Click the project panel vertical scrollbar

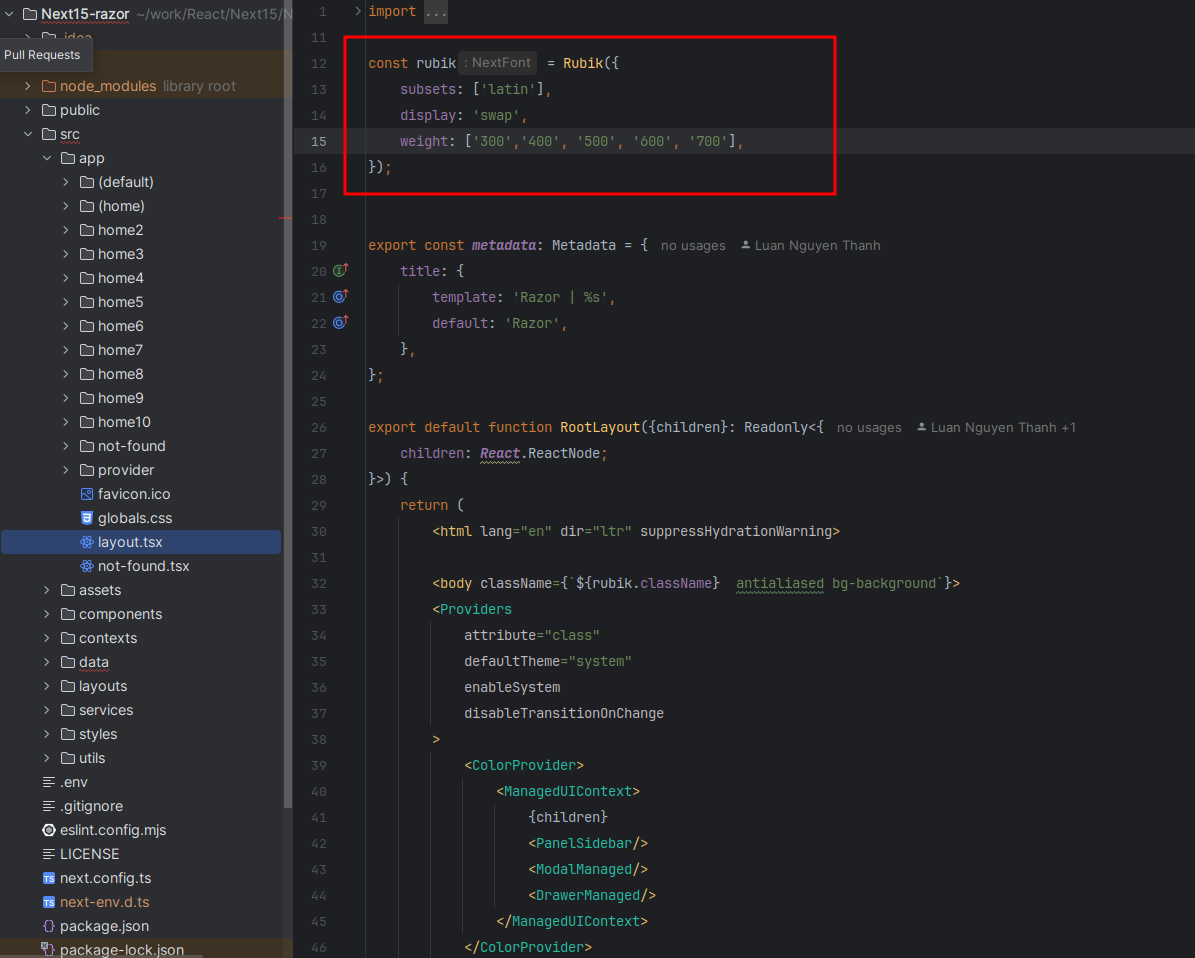[288, 400]
